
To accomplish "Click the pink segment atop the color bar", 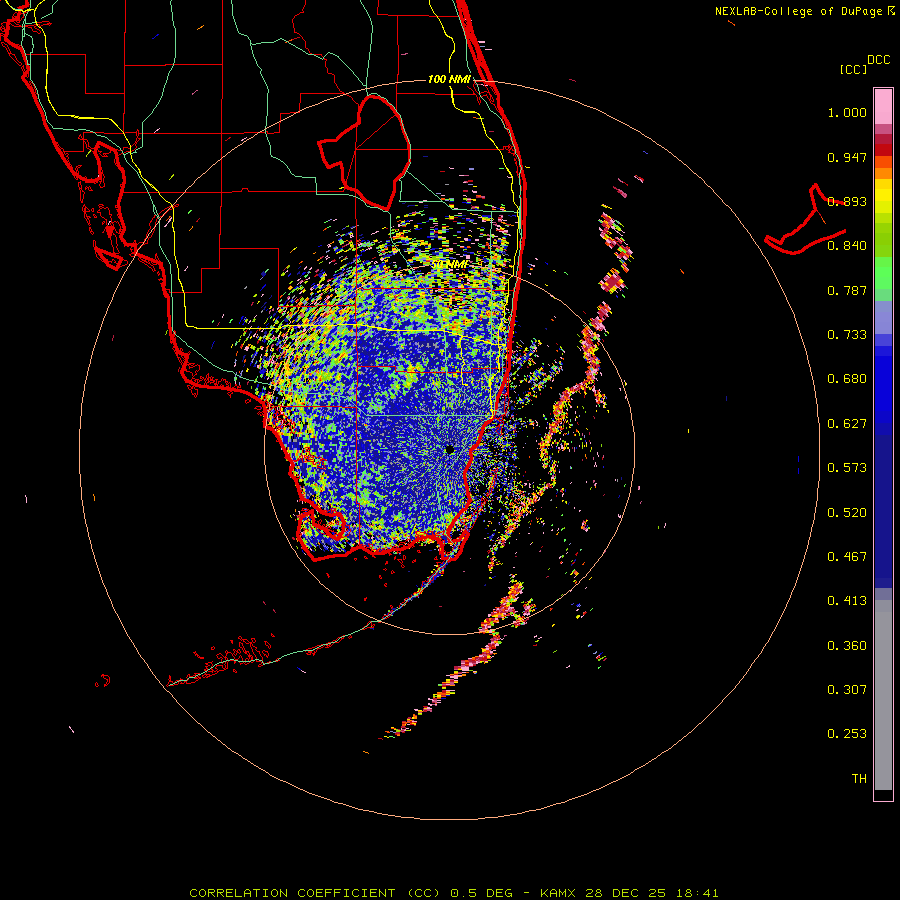I will (883, 107).
